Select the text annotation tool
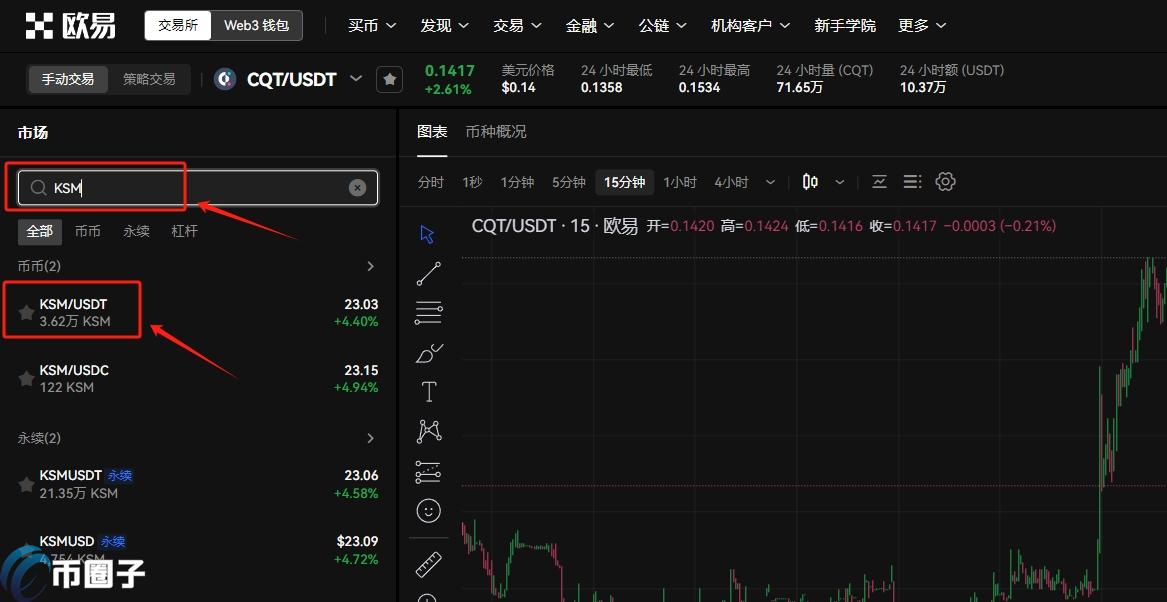1167x602 pixels. pos(428,391)
